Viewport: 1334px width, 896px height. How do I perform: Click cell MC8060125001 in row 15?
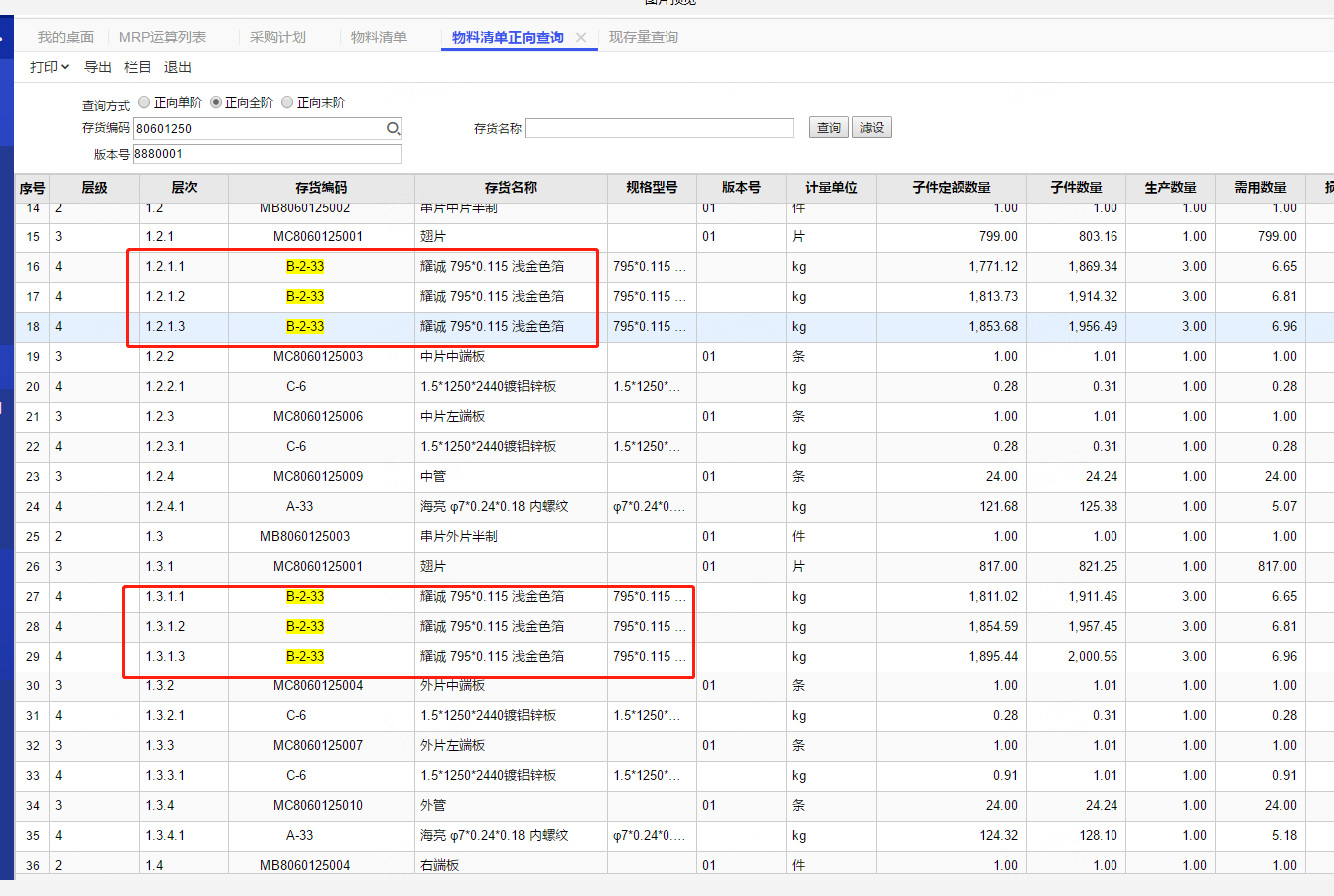[x=318, y=237]
